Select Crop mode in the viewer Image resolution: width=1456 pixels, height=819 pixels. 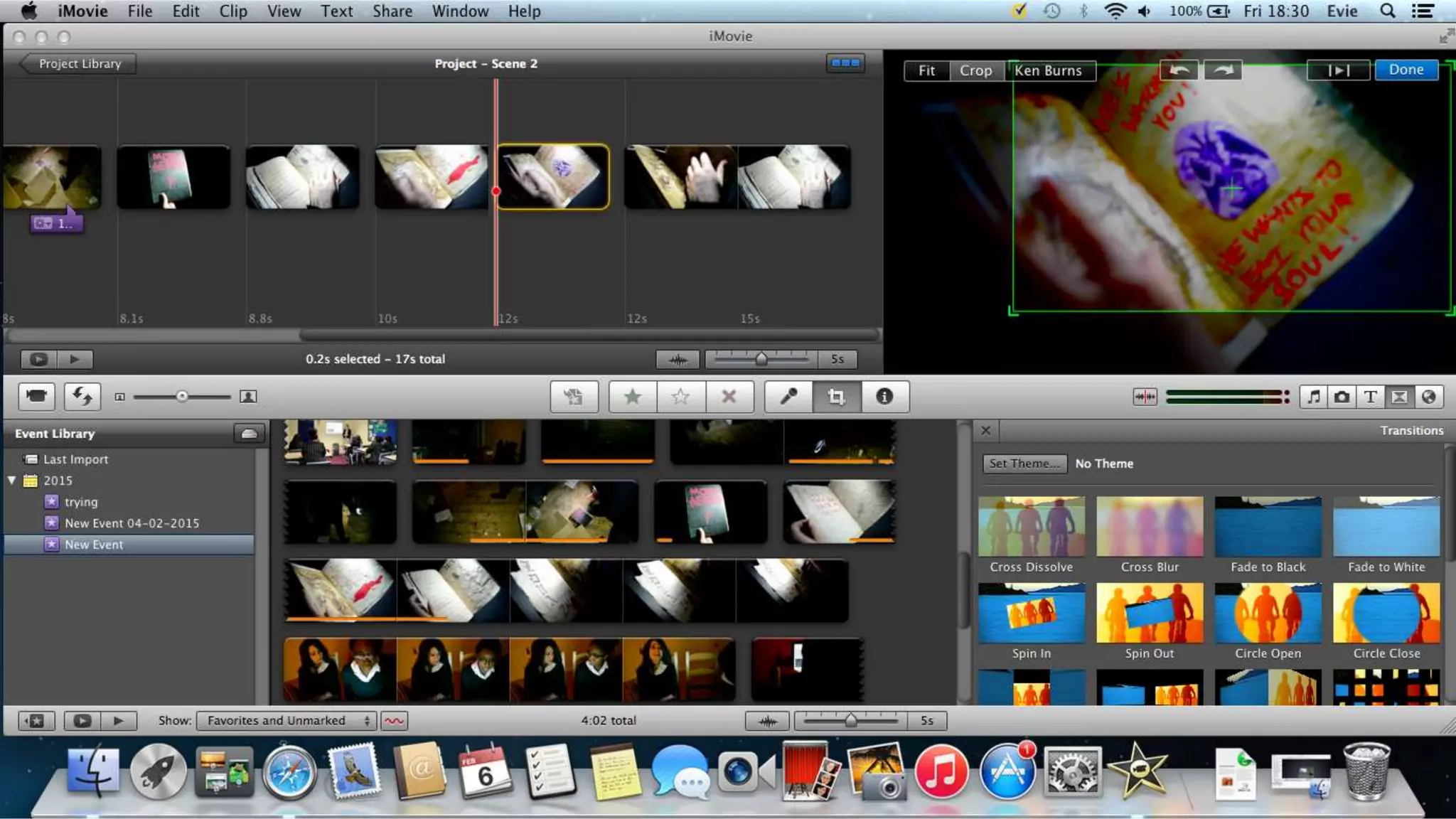[975, 70]
